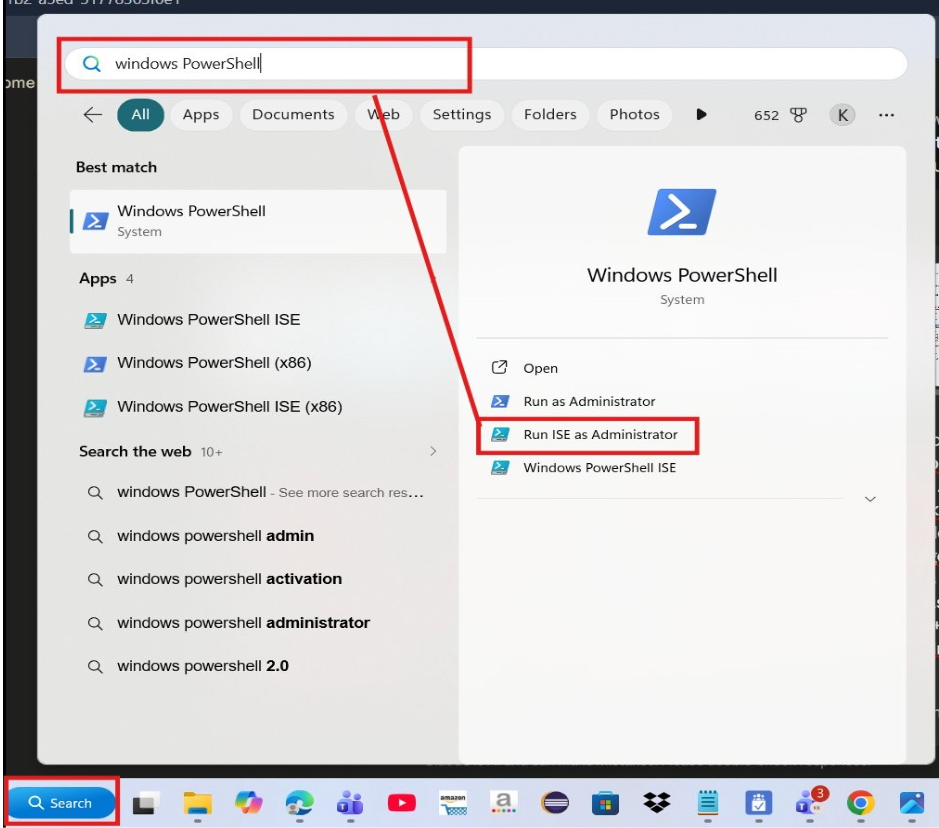Click the large PowerShell logo in preview
The height and width of the screenshot is (828, 939).
tap(681, 212)
